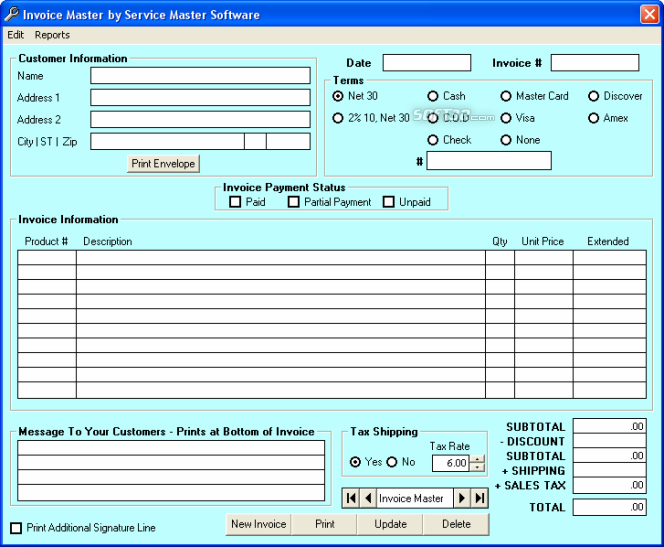
Task: Click first customer message line
Action: click(x=171, y=448)
